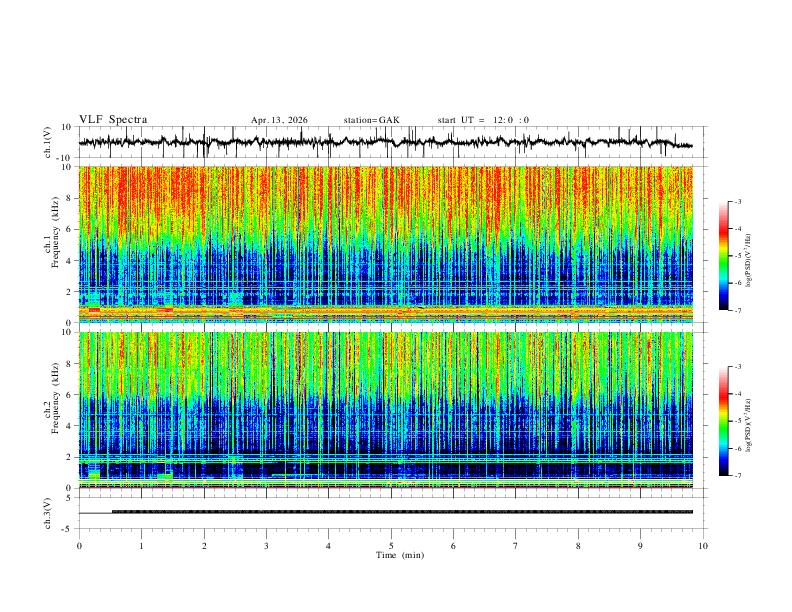
Task: Click the ch.1 'log(PSD)(V²/Hz)' colorbar label
Action: pyautogui.click(x=748, y=260)
